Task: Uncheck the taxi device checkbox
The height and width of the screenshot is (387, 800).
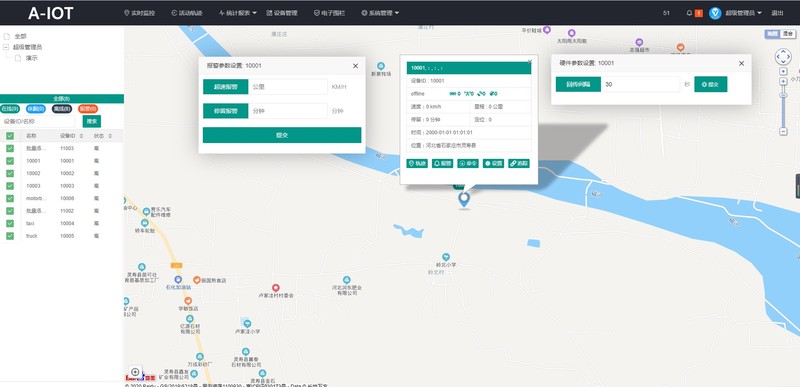Action: pyautogui.click(x=10, y=223)
